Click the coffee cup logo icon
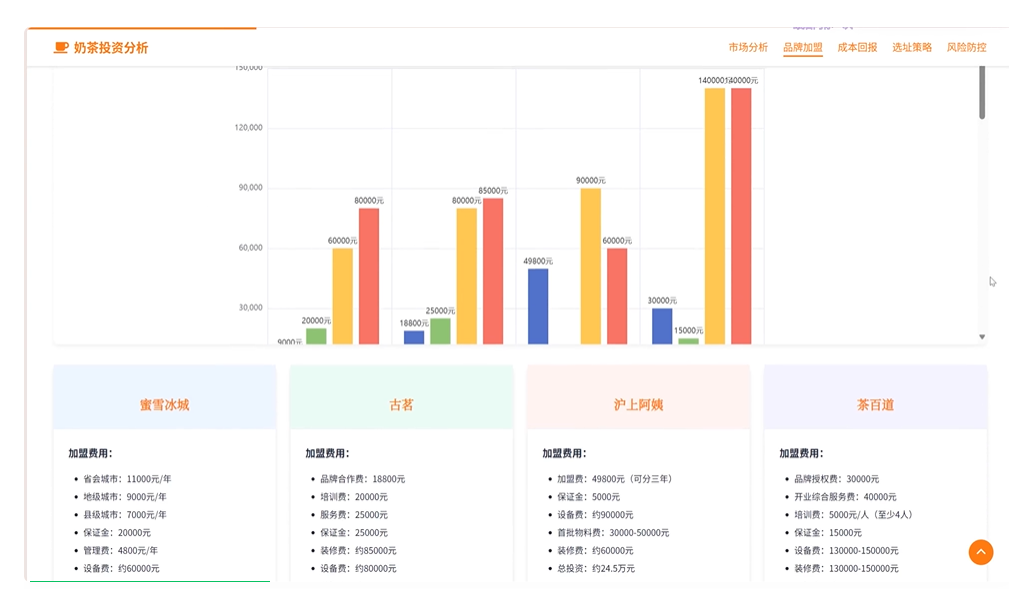 click(x=60, y=48)
